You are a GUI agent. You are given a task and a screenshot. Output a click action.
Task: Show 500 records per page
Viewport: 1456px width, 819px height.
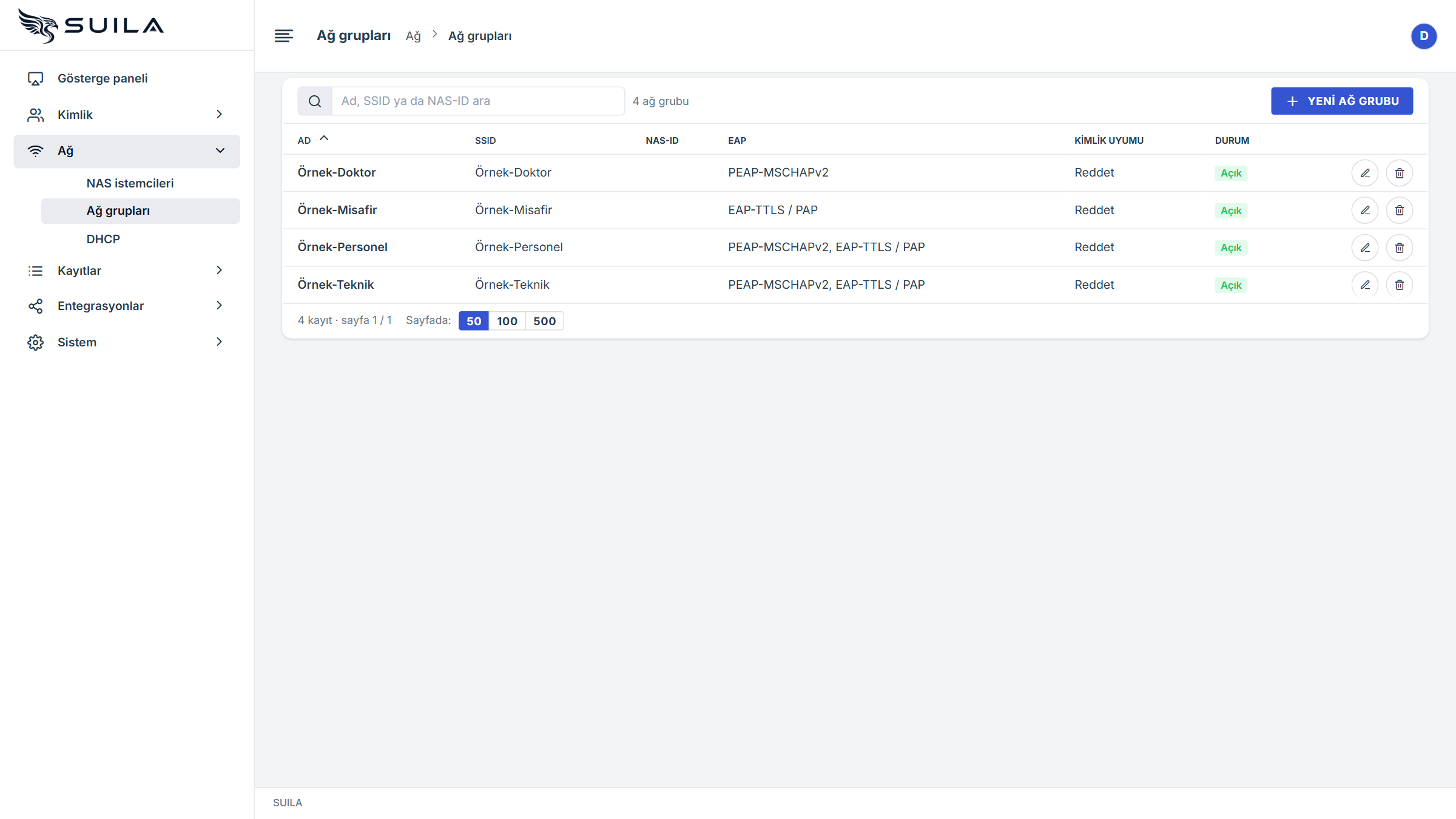(x=544, y=321)
